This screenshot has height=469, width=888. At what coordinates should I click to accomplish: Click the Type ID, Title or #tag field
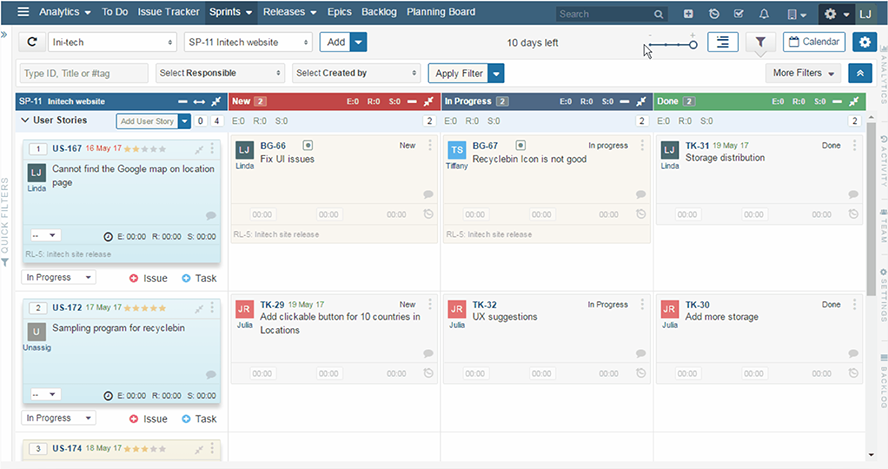click(x=84, y=73)
